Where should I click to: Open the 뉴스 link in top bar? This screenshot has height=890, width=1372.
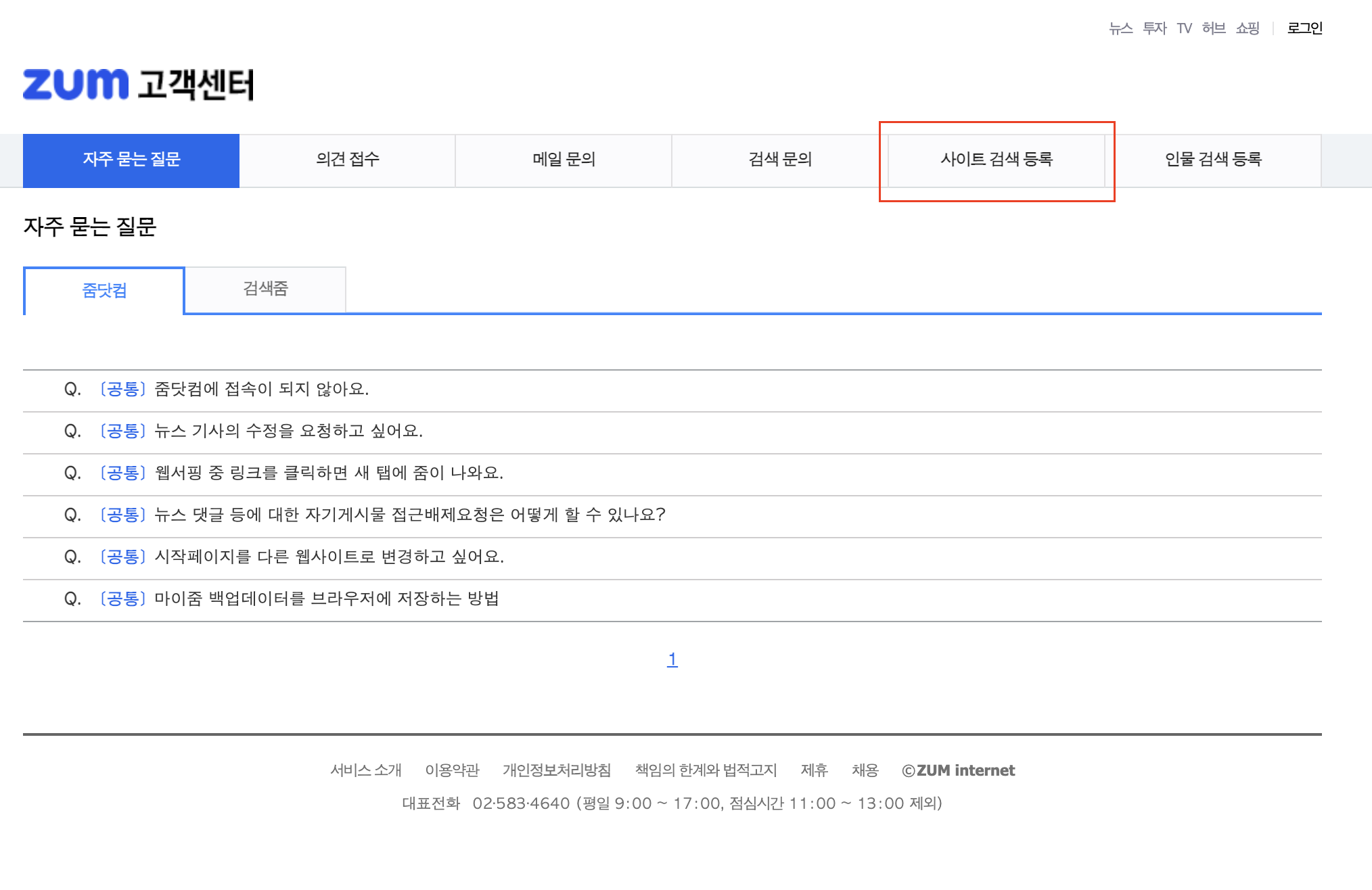click(x=1120, y=28)
